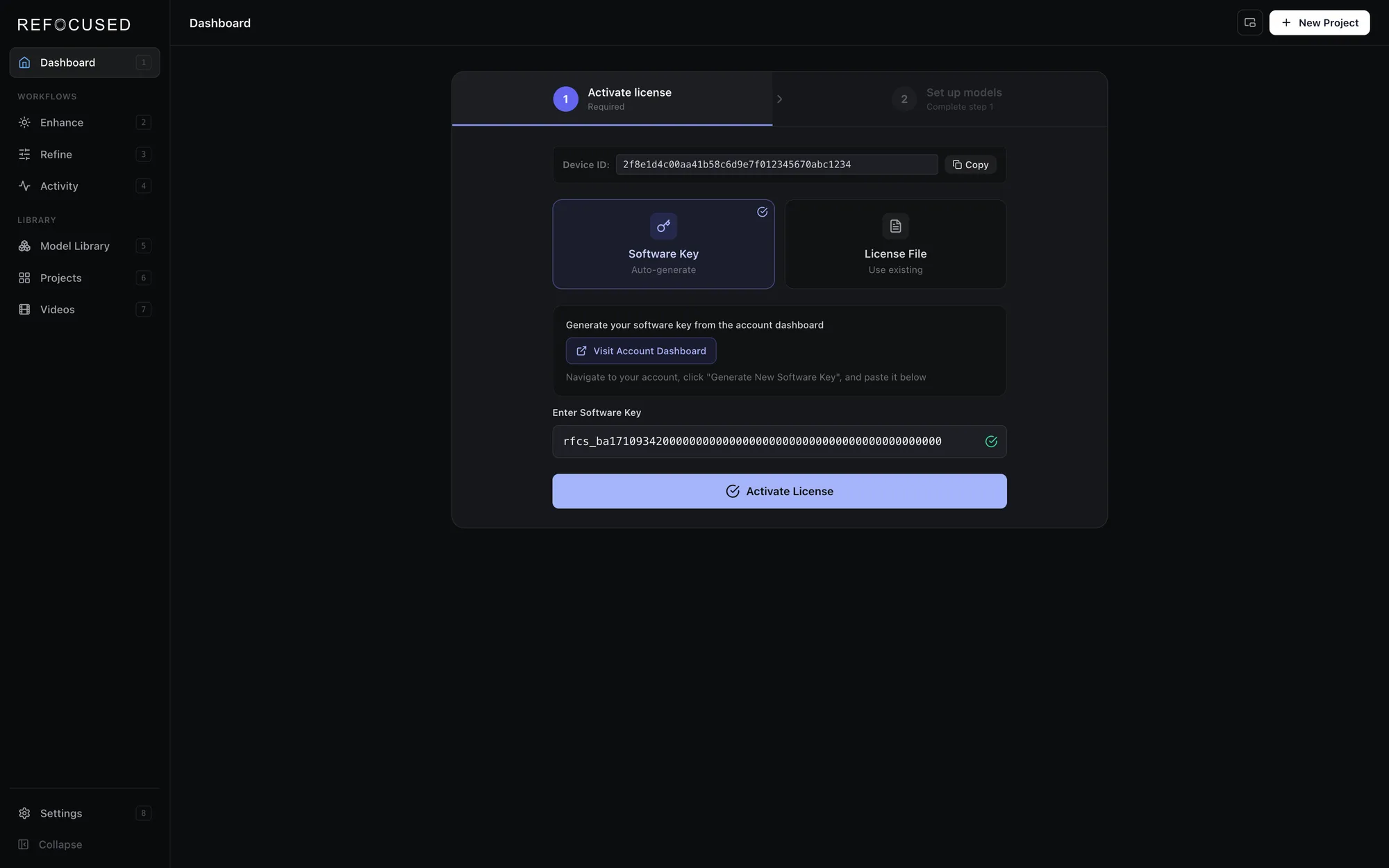Click the selected checkmark on the Software Key card

pyautogui.click(x=762, y=212)
